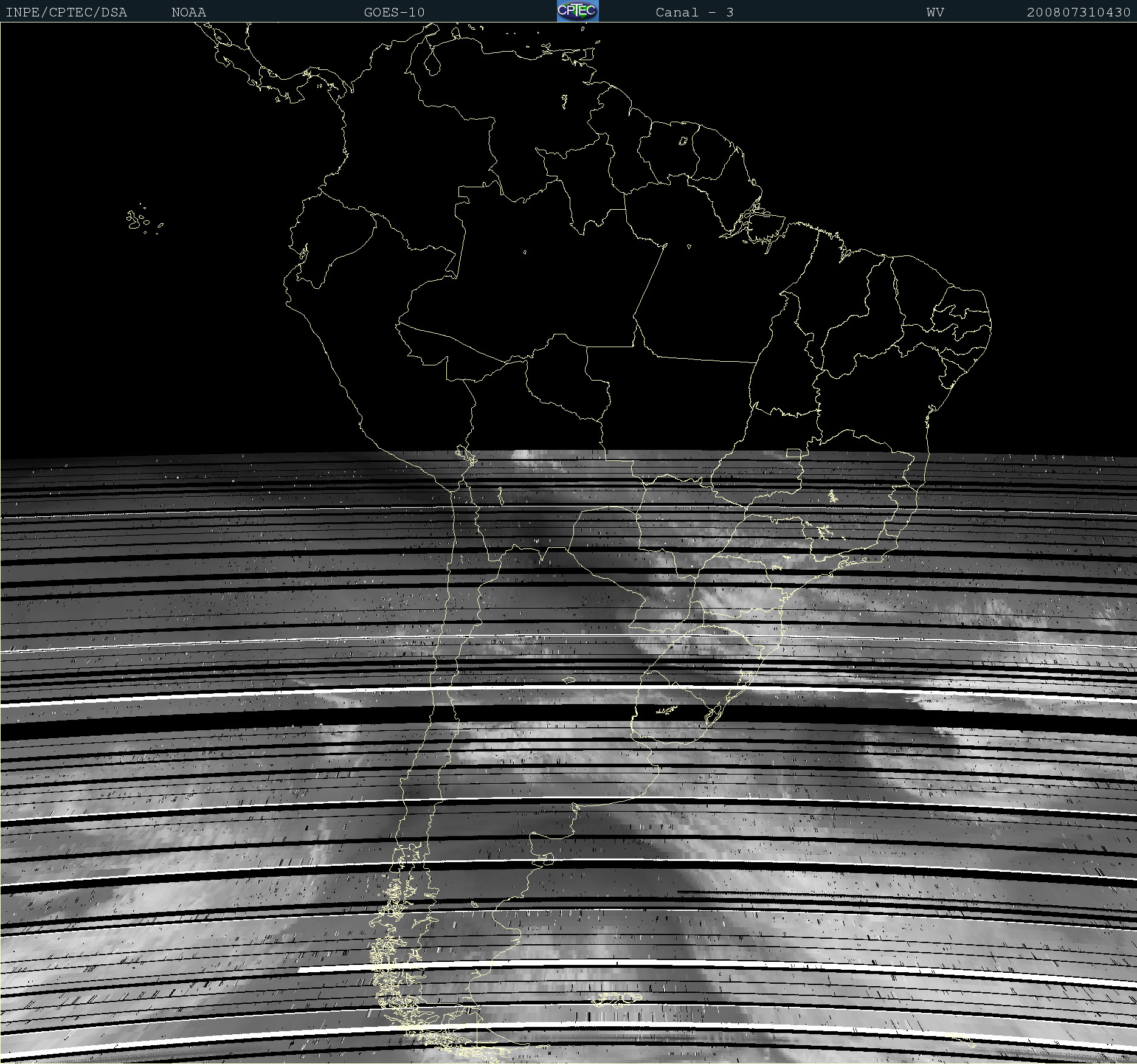Select the "Canal - 3" channel label

694,12
